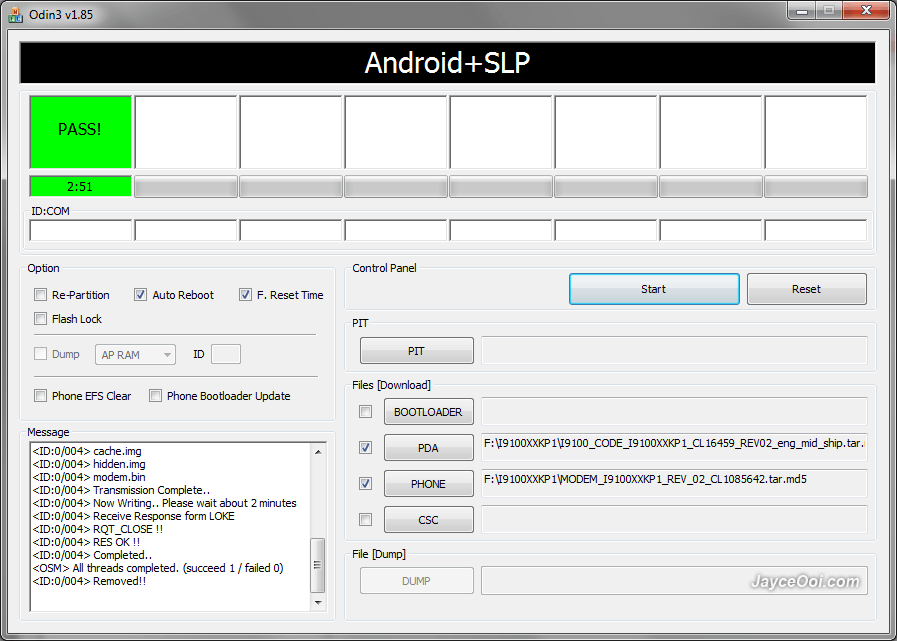Image resolution: width=897 pixels, height=641 pixels.
Task: Click the PHONE modem file path field
Action: click(x=674, y=483)
